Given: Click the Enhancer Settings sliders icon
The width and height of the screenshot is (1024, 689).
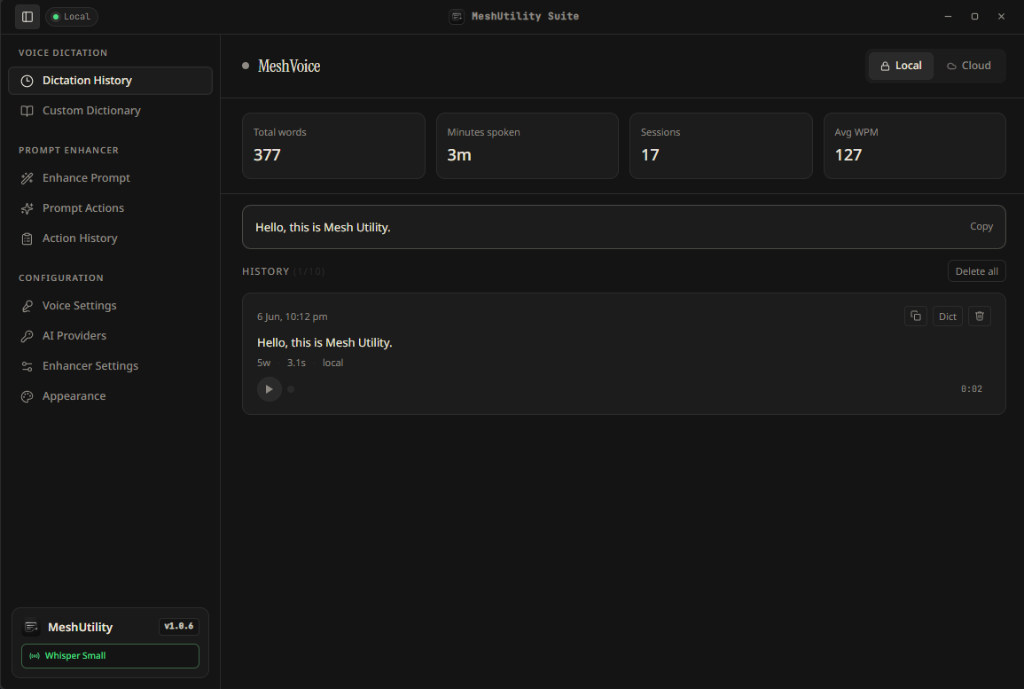Looking at the screenshot, I should click(27, 366).
